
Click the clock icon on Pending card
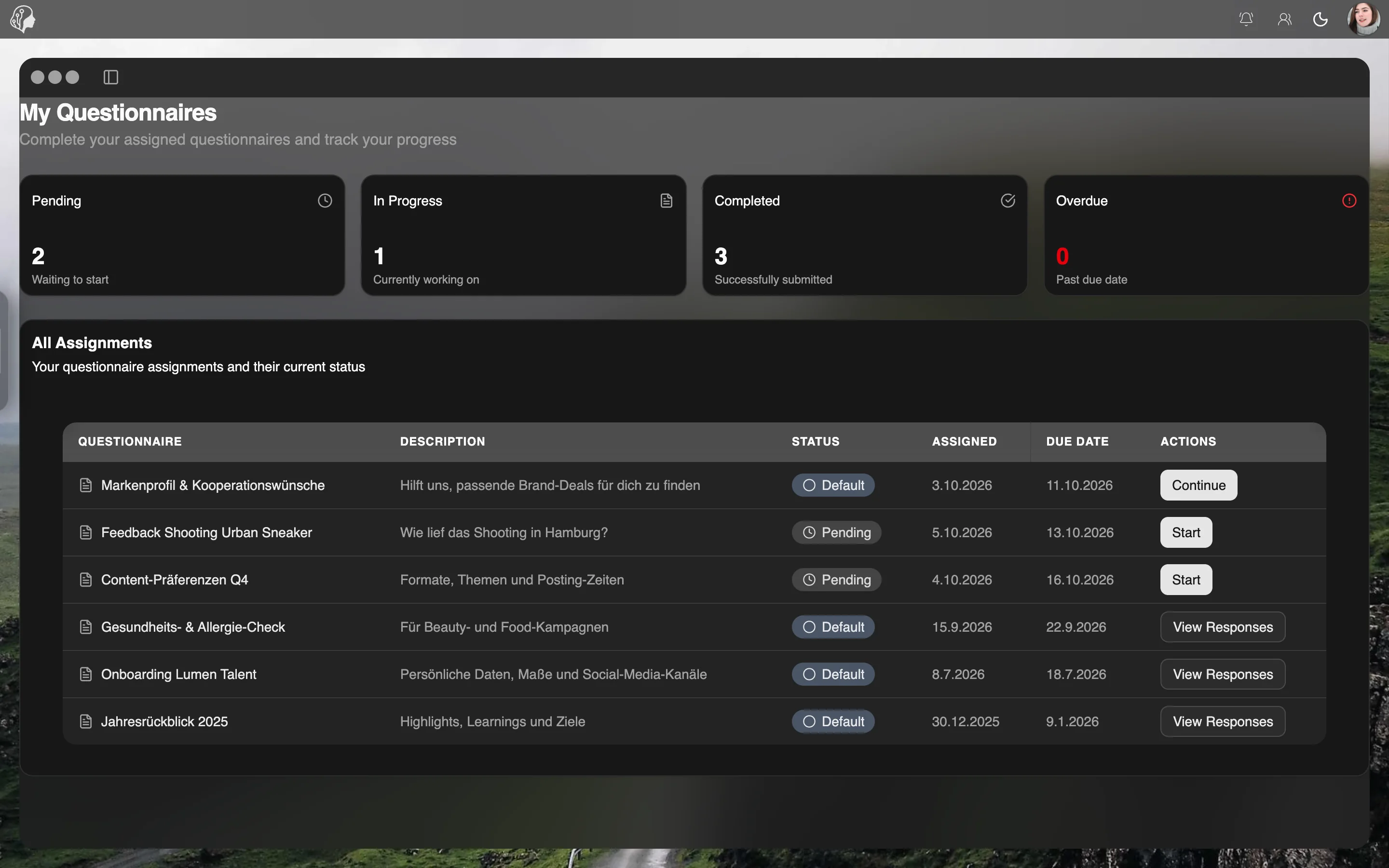325,200
